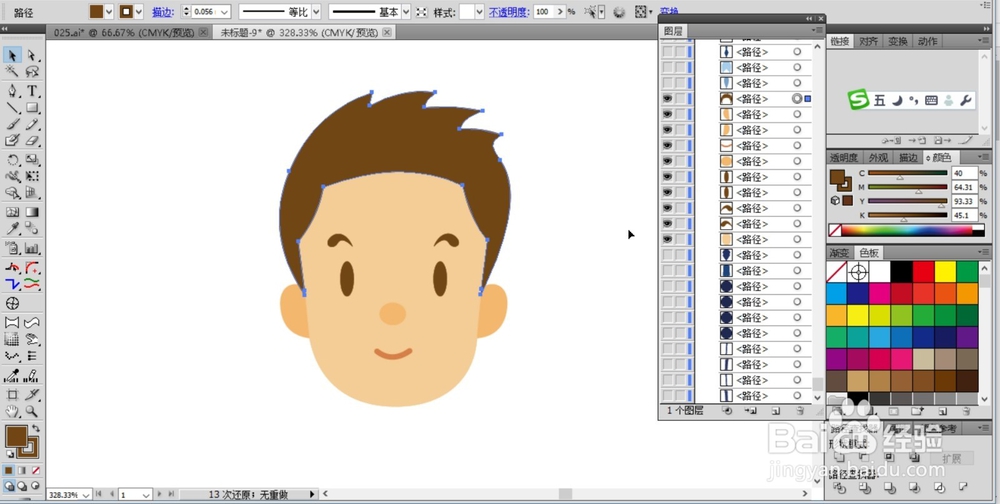Open the 基本 brush definition dropdown
Image resolution: width=1000 pixels, height=504 pixels.
click(406, 11)
